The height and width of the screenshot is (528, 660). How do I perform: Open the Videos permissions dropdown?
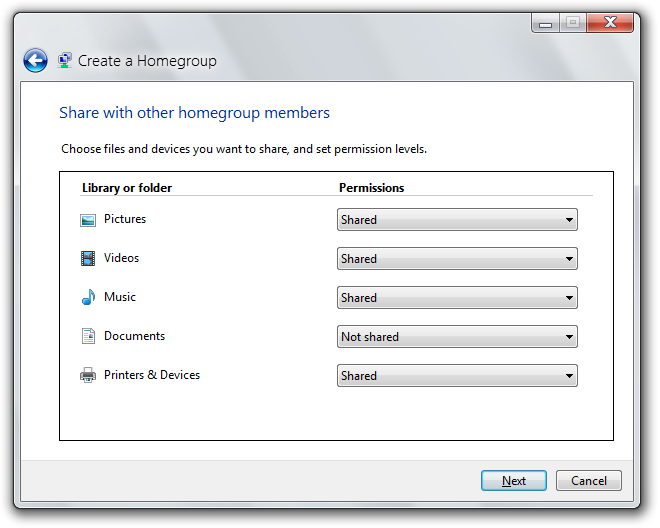tap(457, 259)
